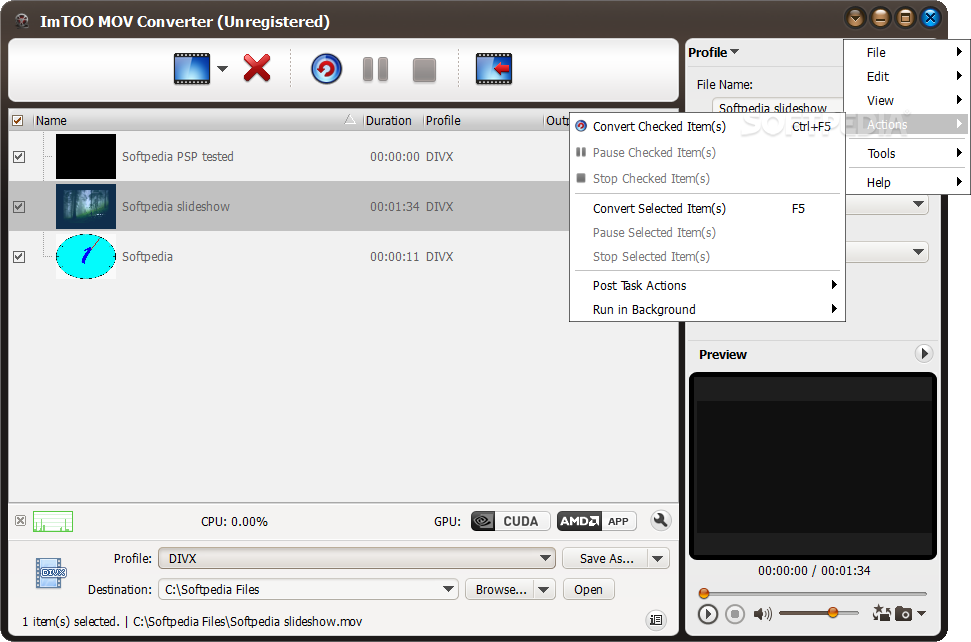Screen dimensions: 971x642
Task: Edit the File Name field
Action: [778, 106]
